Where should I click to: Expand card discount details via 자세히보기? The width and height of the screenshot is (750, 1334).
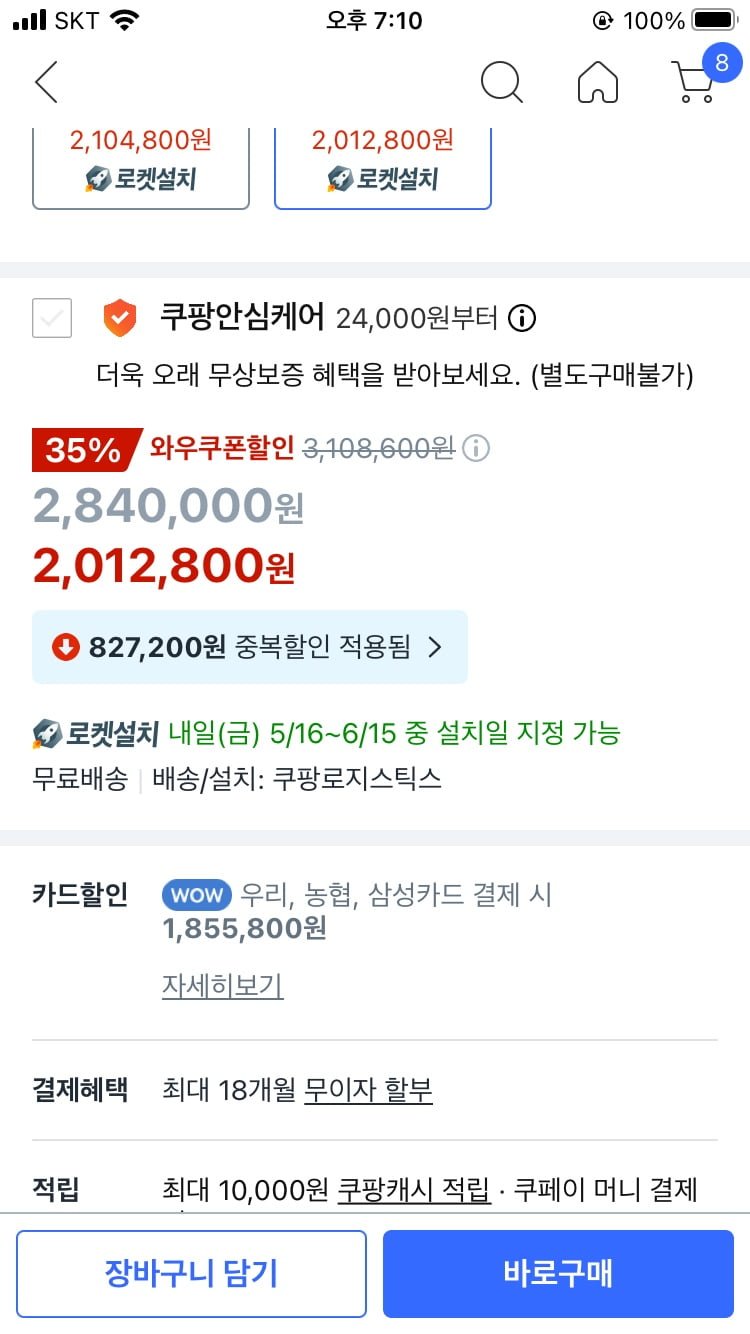[x=222, y=986]
